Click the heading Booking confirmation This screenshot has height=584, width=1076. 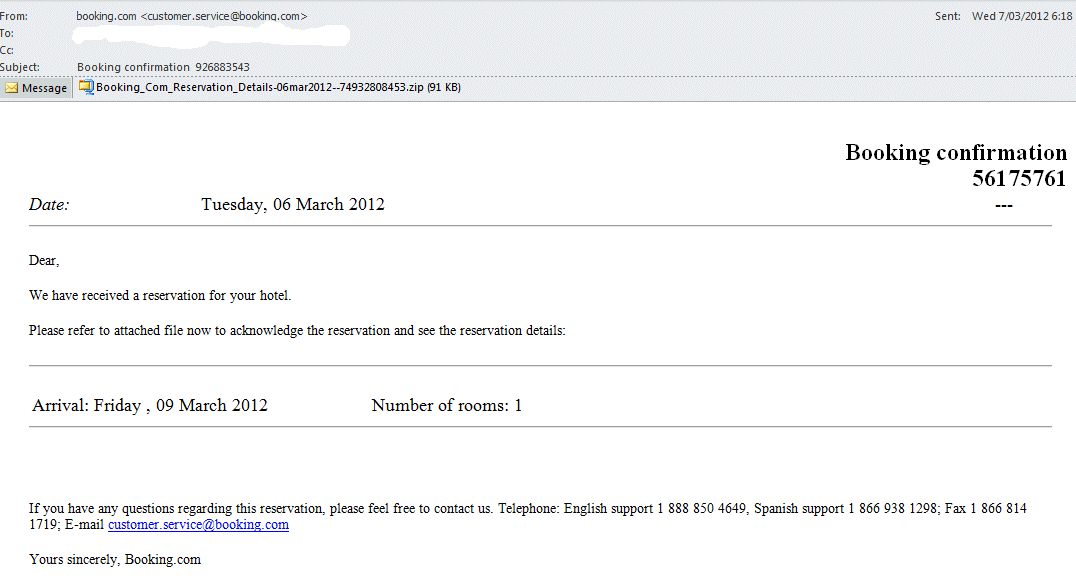(956, 152)
